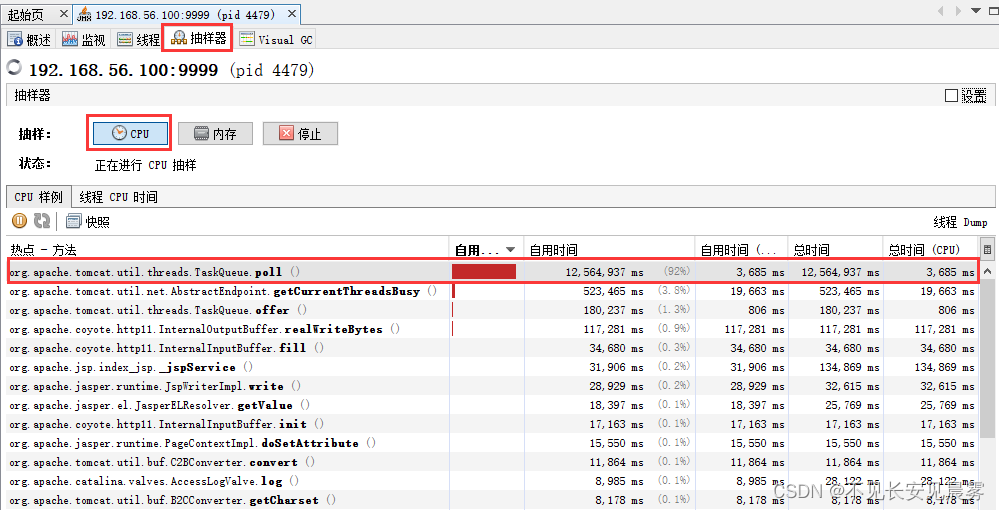
Task: Select the 线程 CPU 时间 sub-tab
Action: coord(119,197)
